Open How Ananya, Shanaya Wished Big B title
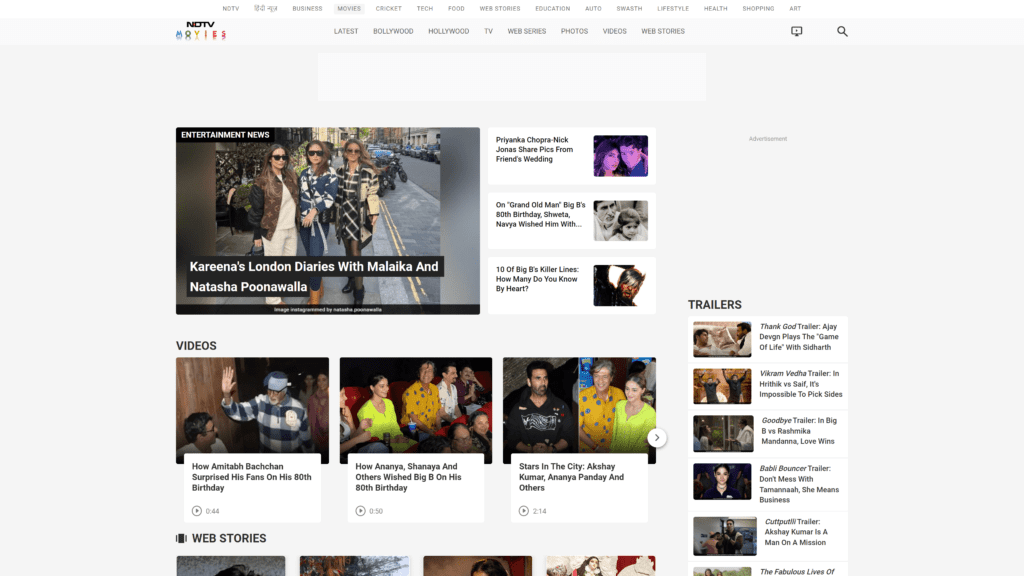 [x=409, y=477]
